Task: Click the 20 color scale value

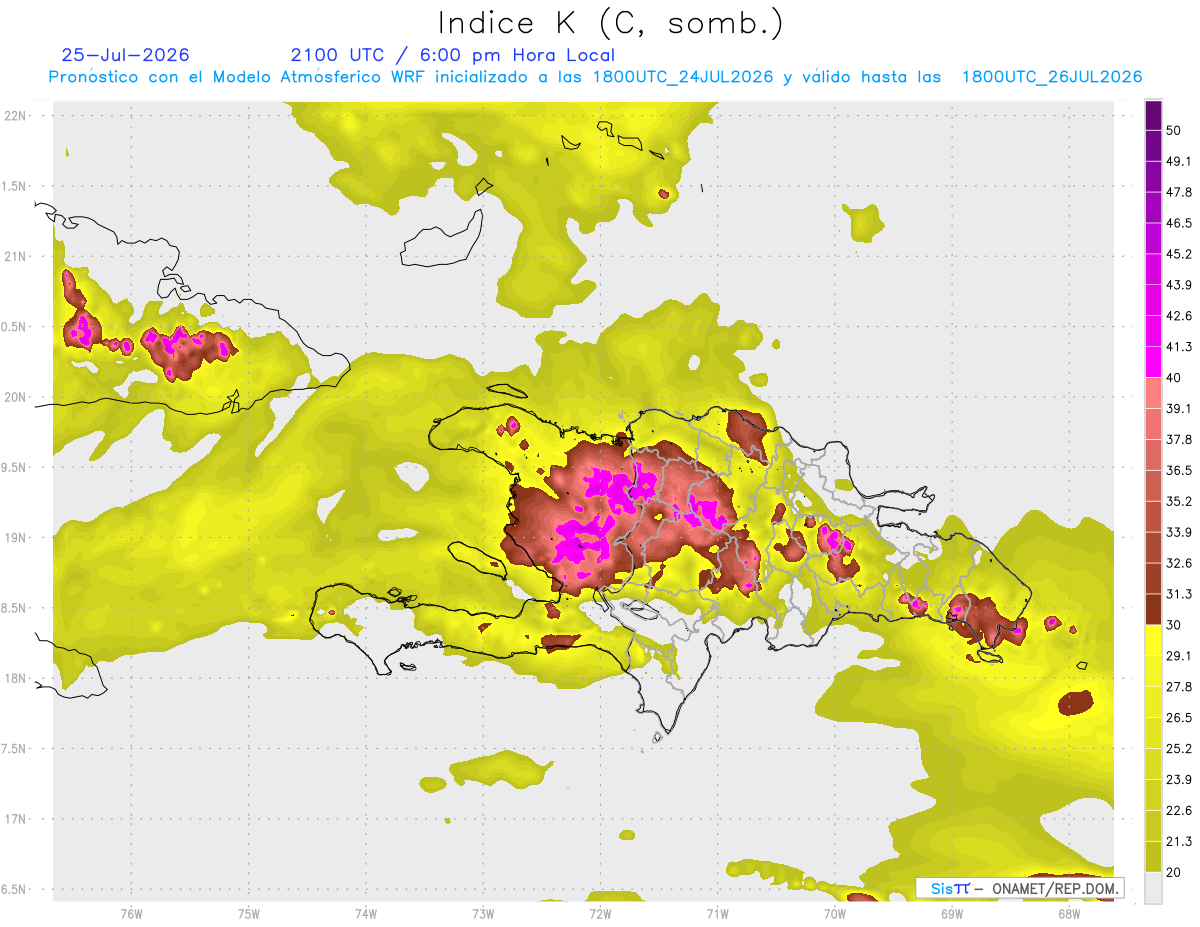Action: pyautogui.click(x=1174, y=872)
